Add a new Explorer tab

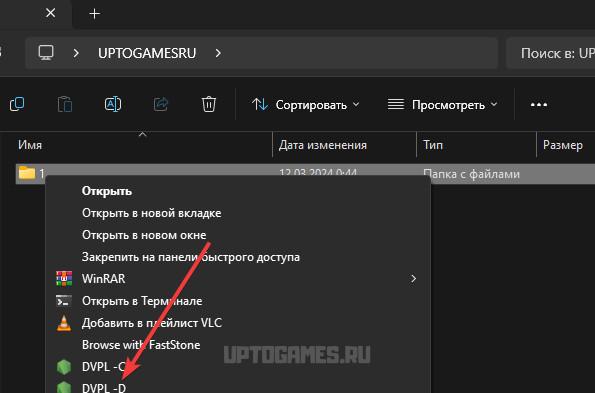click(x=94, y=14)
